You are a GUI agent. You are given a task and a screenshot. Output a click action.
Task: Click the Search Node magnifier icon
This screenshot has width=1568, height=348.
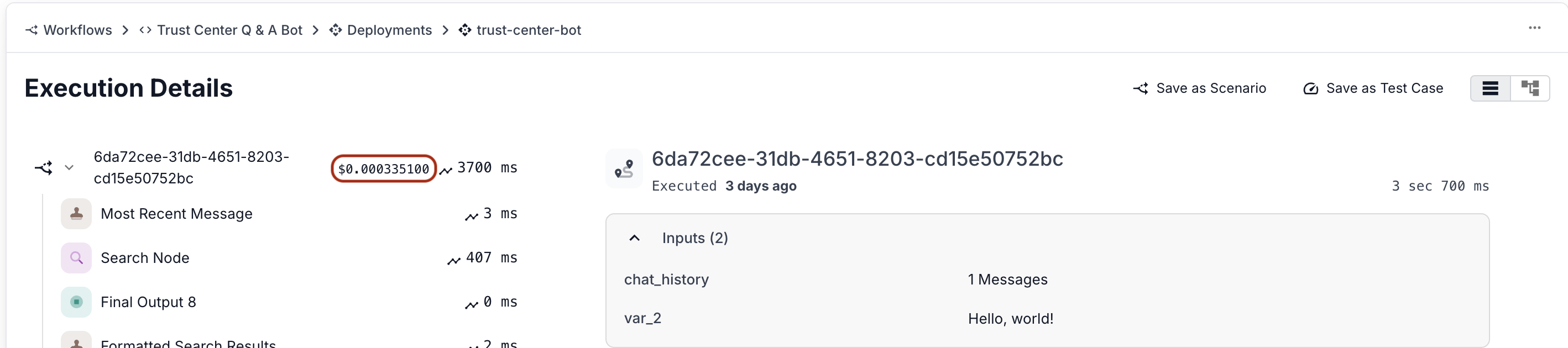(76, 258)
